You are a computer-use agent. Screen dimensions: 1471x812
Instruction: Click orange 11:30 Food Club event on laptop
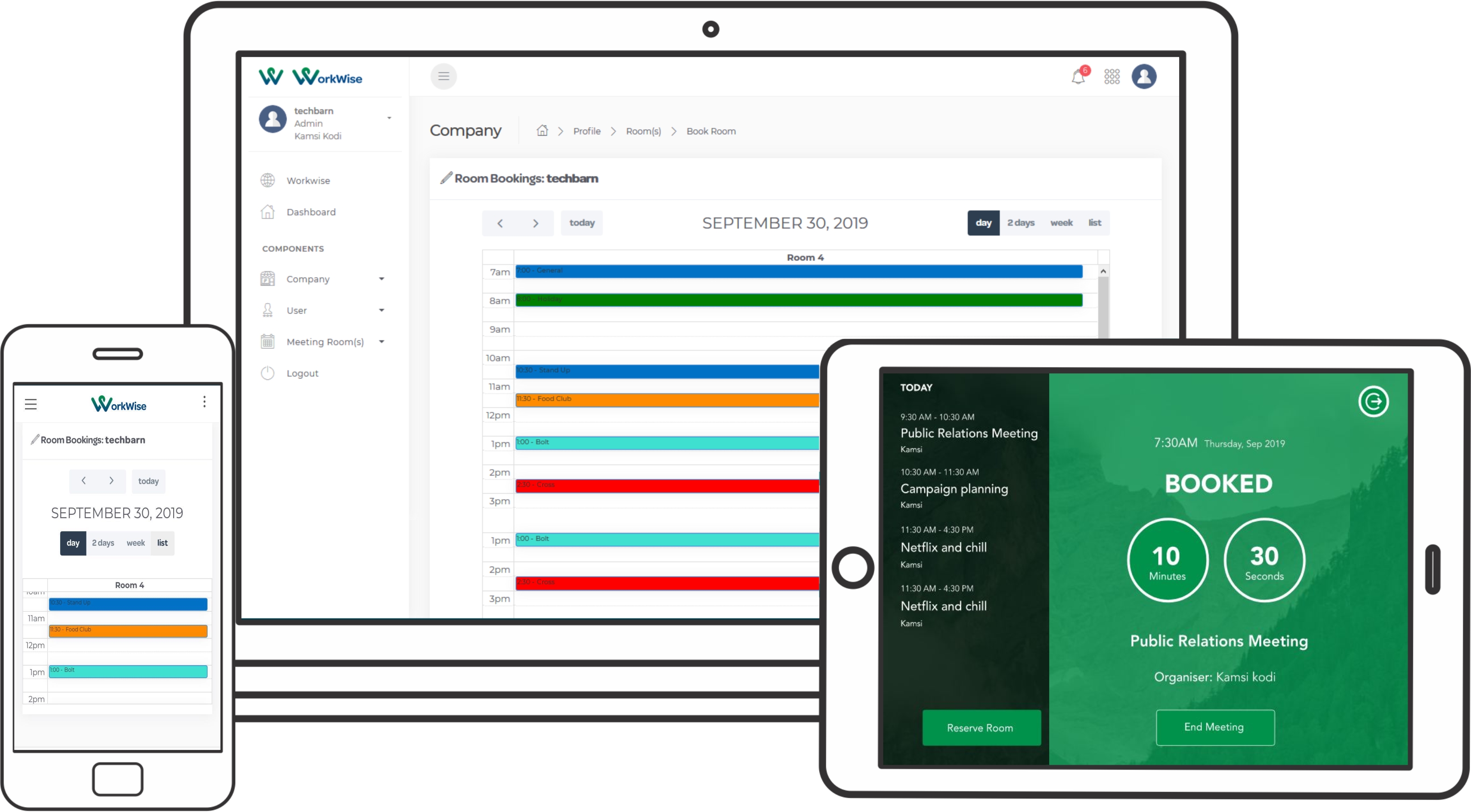point(667,400)
